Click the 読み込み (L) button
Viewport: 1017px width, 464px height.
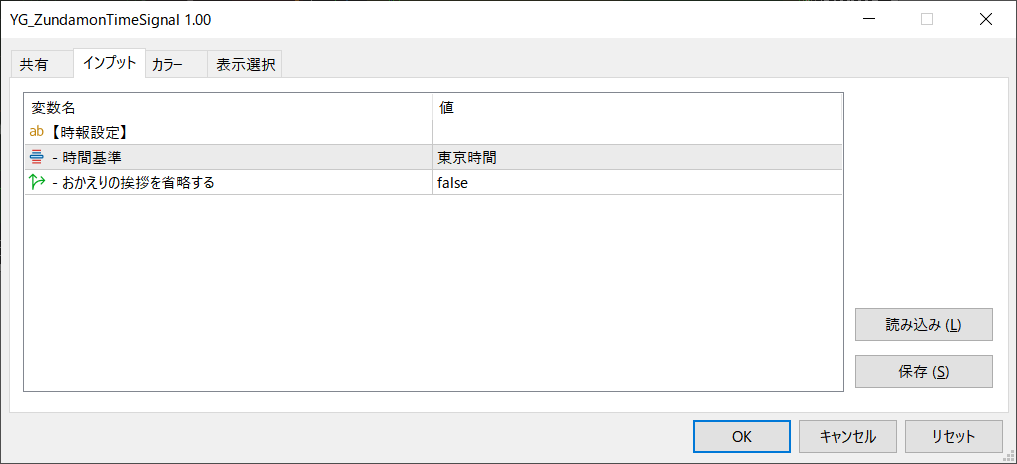point(923,325)
